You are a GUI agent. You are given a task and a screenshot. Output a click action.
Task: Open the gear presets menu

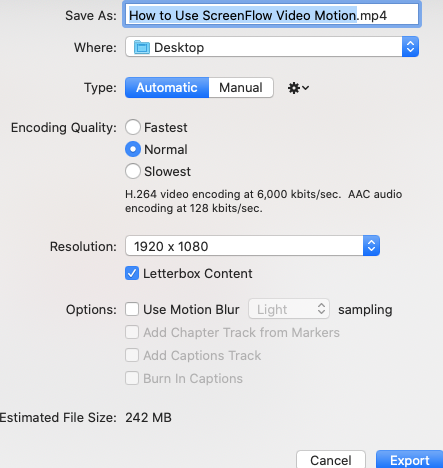point(298,88)
